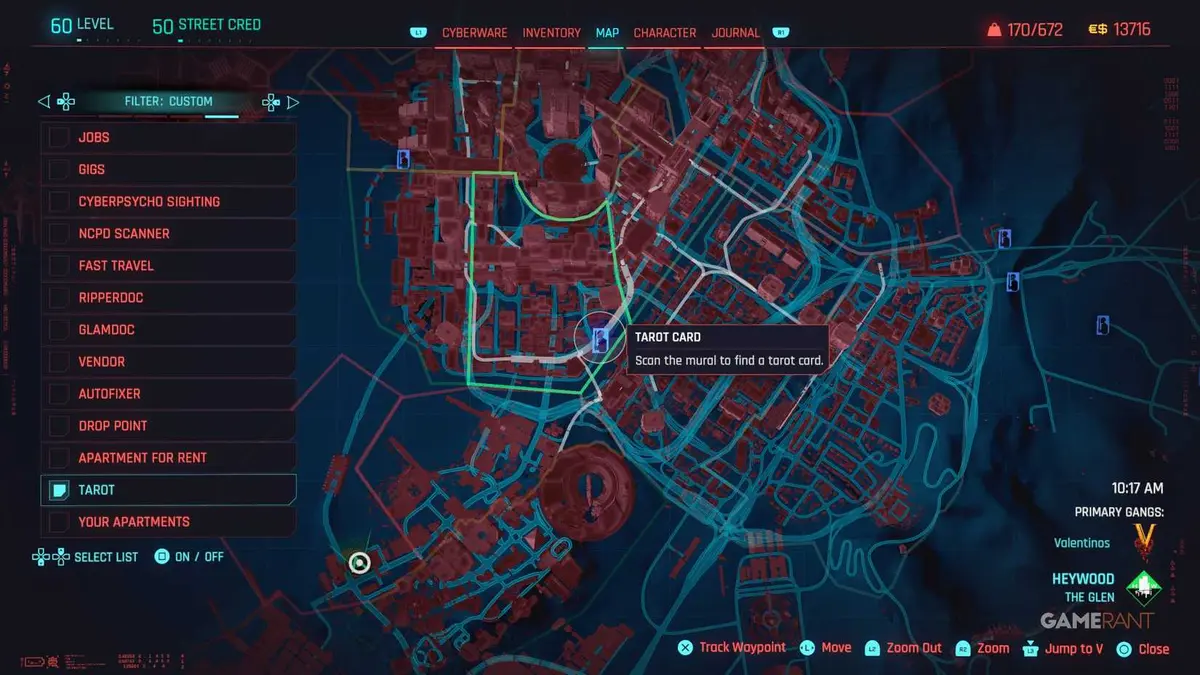Click the Track Waypoint prompt

pos(732,648)
